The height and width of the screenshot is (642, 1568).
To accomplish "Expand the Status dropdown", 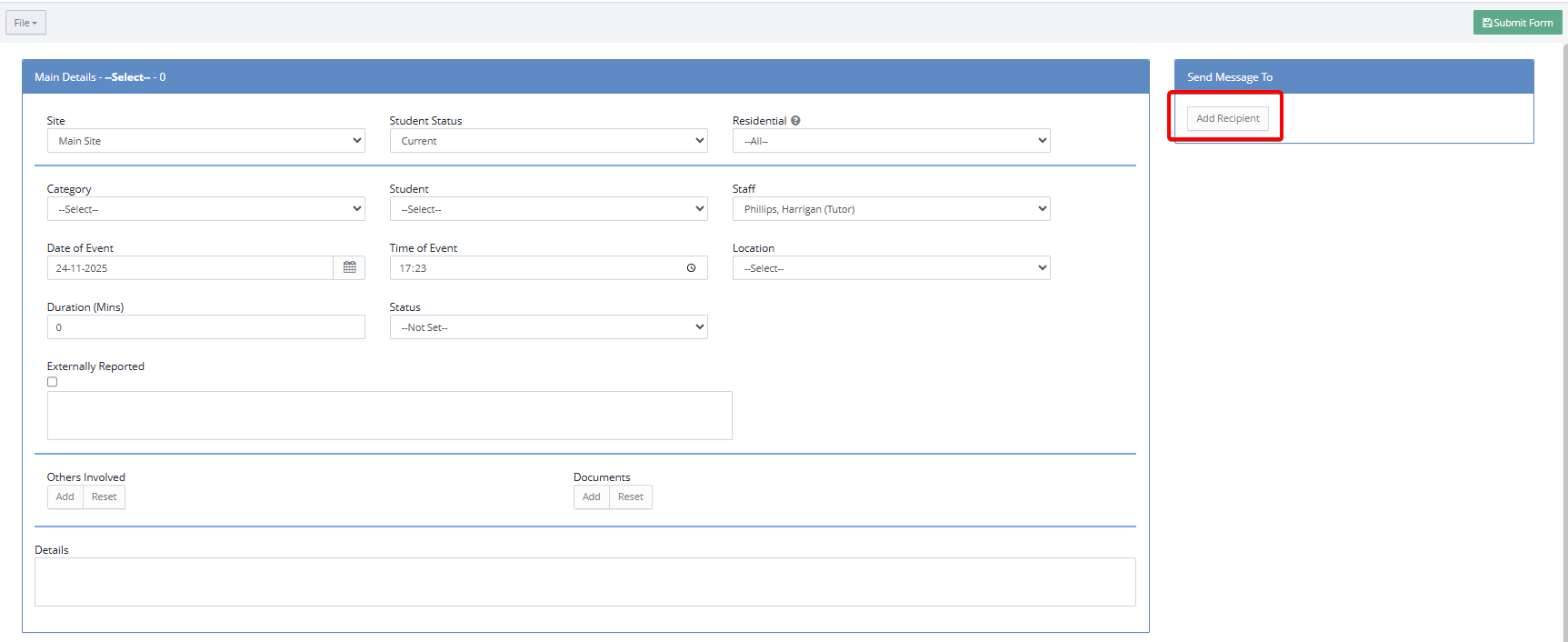I will pyautogui.click(x=548, y=327).
